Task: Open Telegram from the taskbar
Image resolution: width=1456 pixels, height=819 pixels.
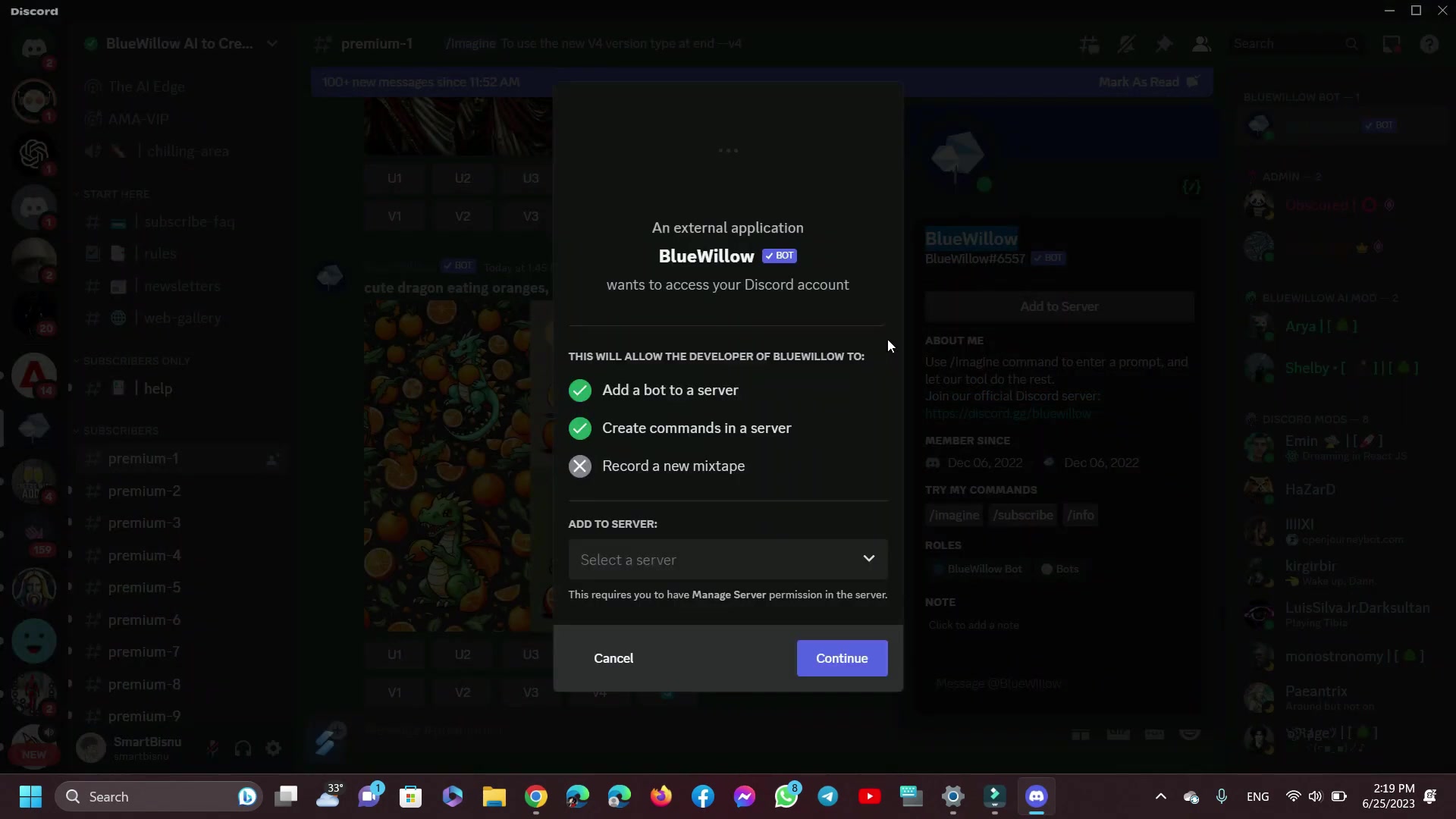Action: (x=828, y=796)
